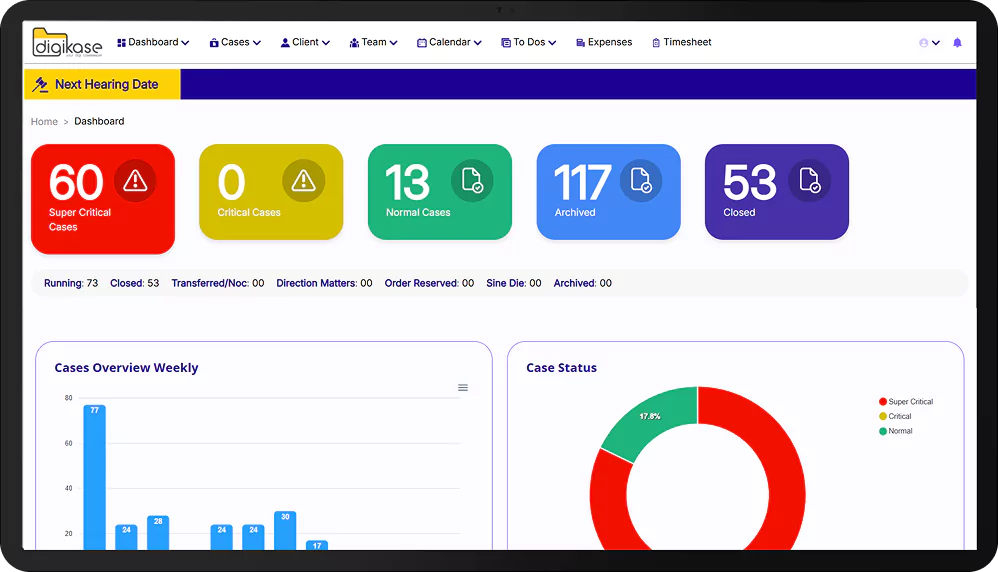
Task: Click the Next Hearing Date banner
Action: 102,84
